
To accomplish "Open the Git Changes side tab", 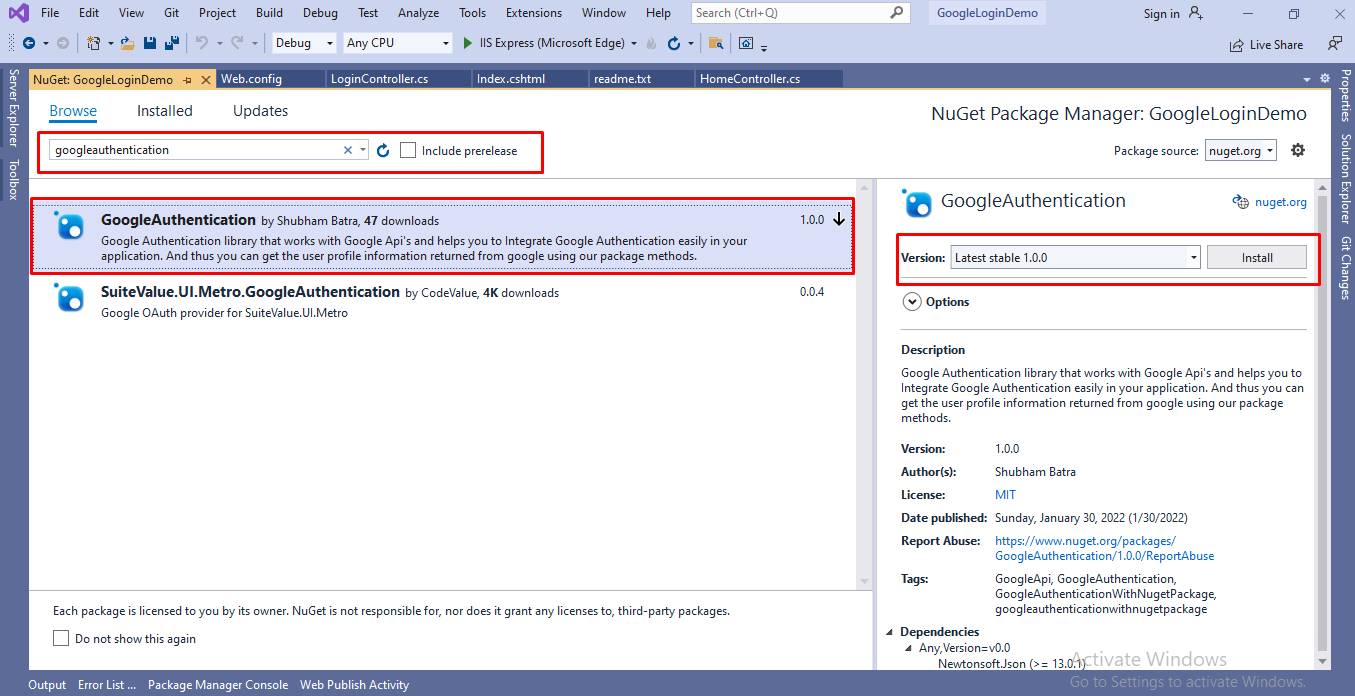I will pos(1345,268).
